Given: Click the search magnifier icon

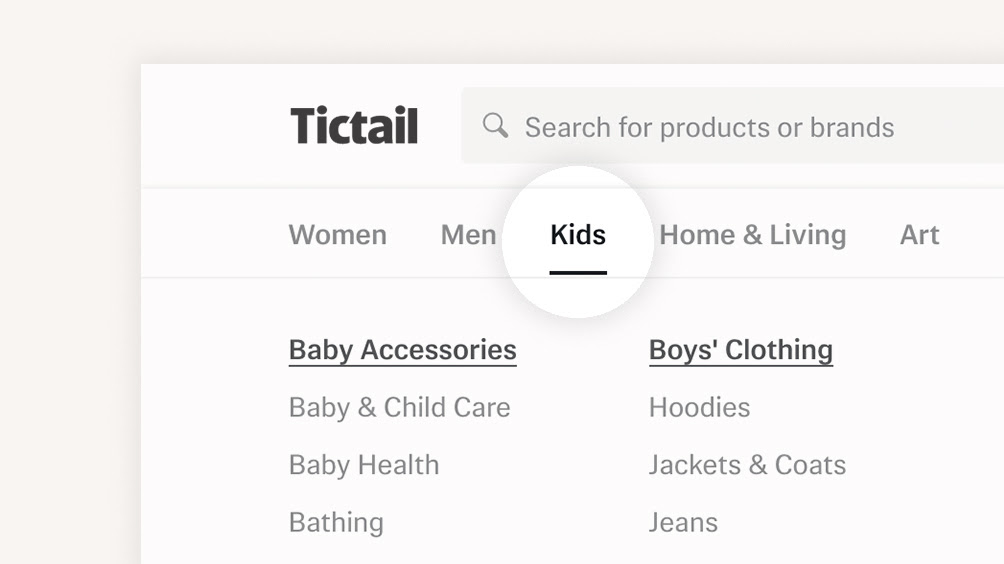Looking at the screenshot, I should coord(495,125).
